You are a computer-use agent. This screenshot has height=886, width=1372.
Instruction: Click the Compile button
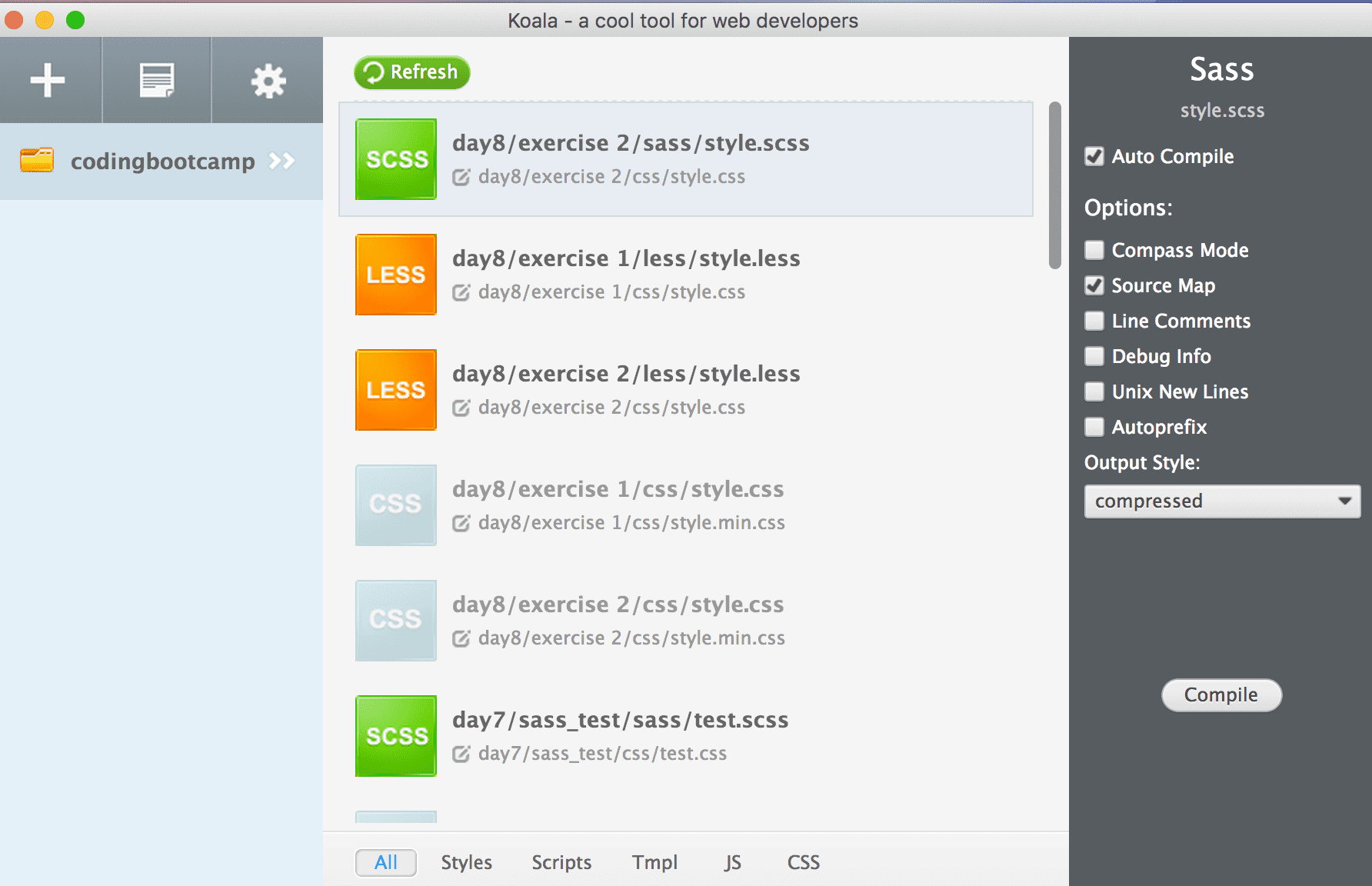click(x=1221, y=695)
